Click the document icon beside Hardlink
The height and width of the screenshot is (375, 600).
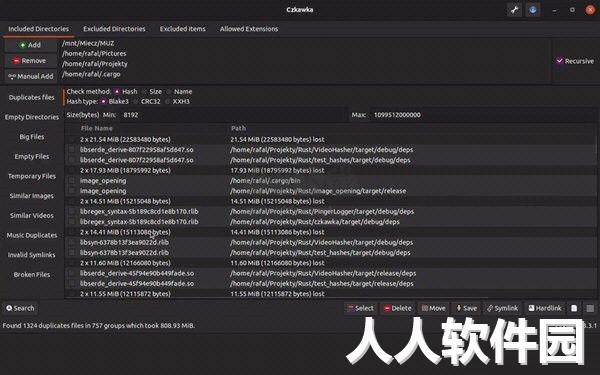pyautogui.click(x=574, y=308)
